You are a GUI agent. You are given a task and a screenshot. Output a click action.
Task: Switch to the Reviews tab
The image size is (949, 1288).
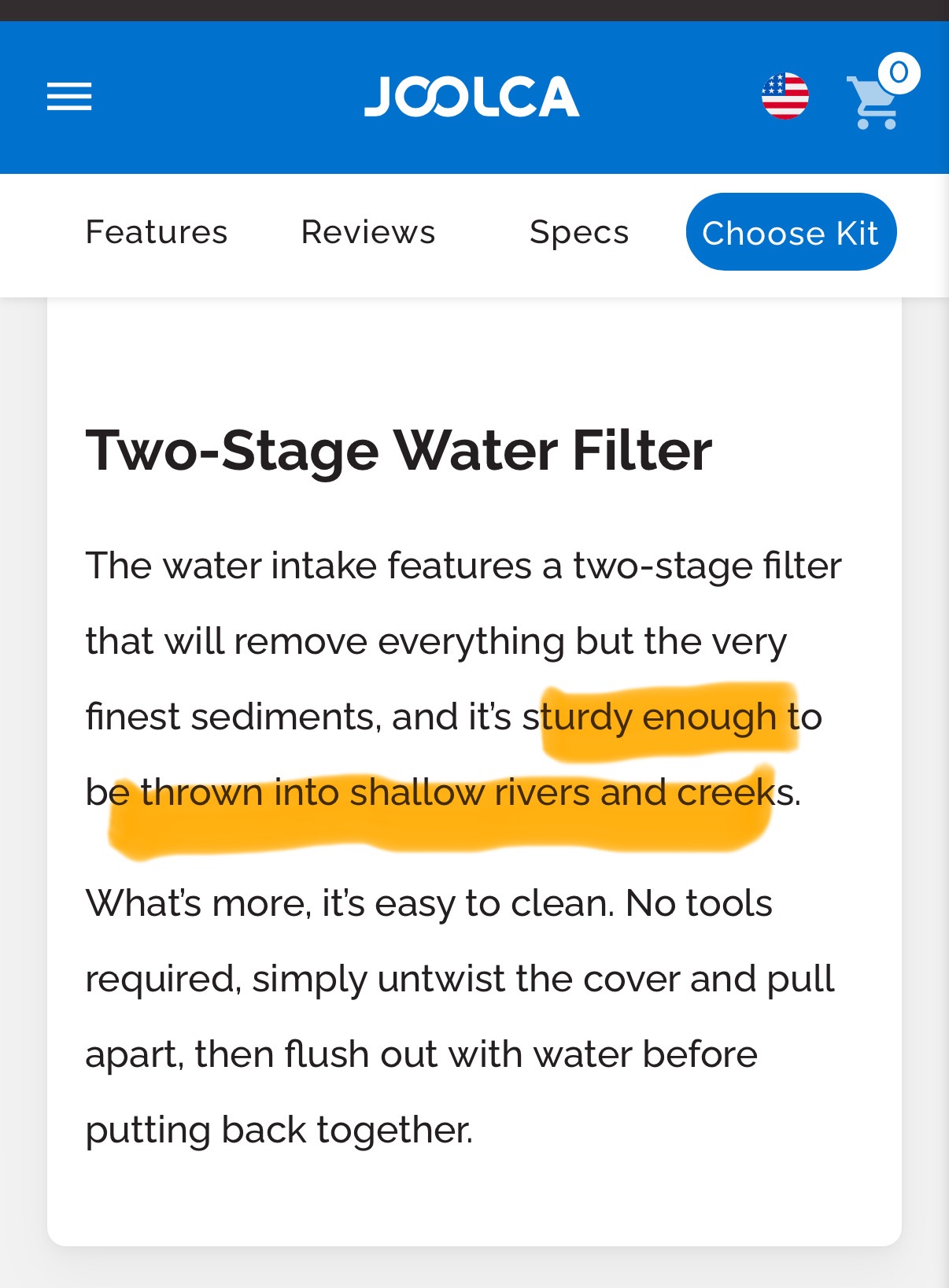pyautogui.click(x=368, y=232)
